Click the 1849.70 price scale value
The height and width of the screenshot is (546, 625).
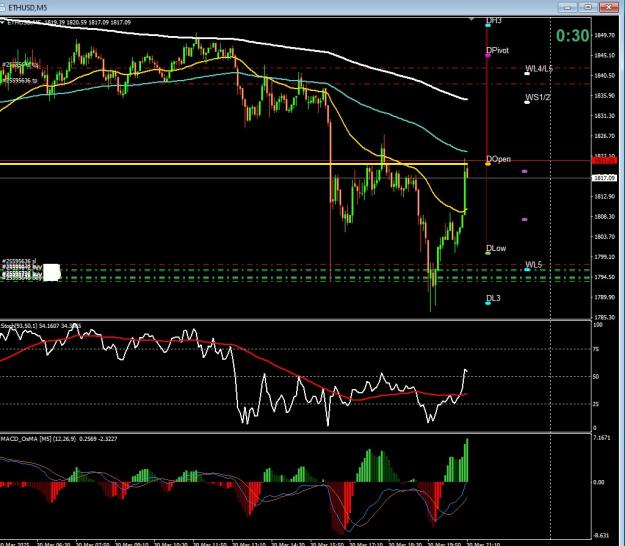coord(604,35)
